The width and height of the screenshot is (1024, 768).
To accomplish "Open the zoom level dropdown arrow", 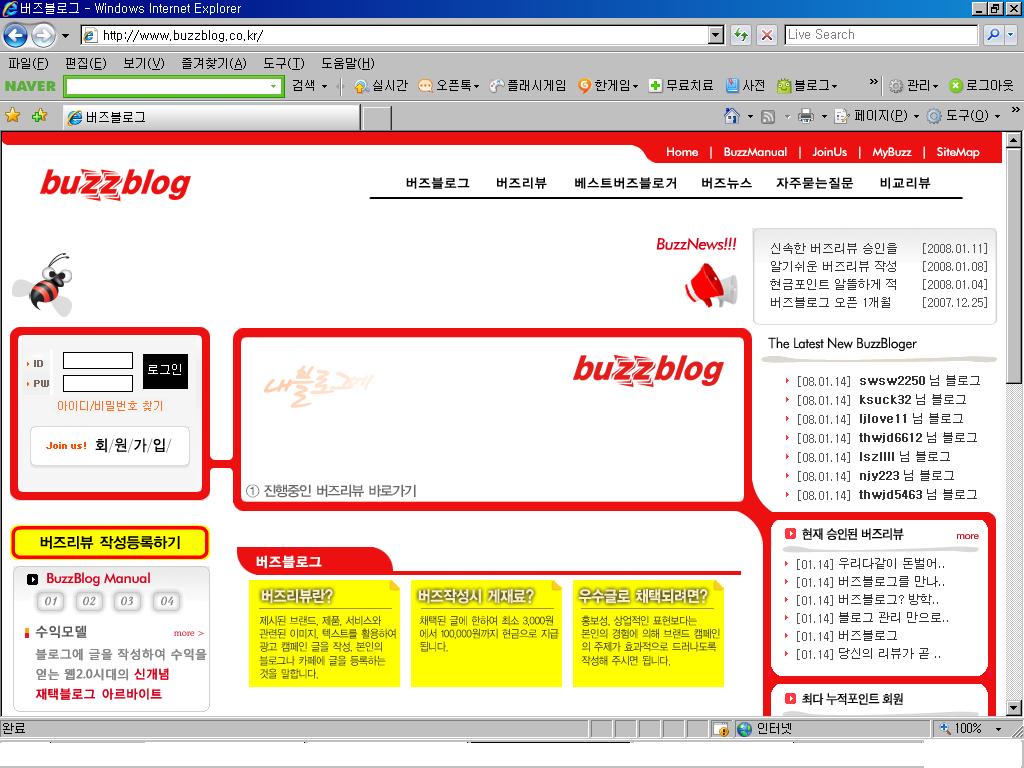I will click(998, 728).
